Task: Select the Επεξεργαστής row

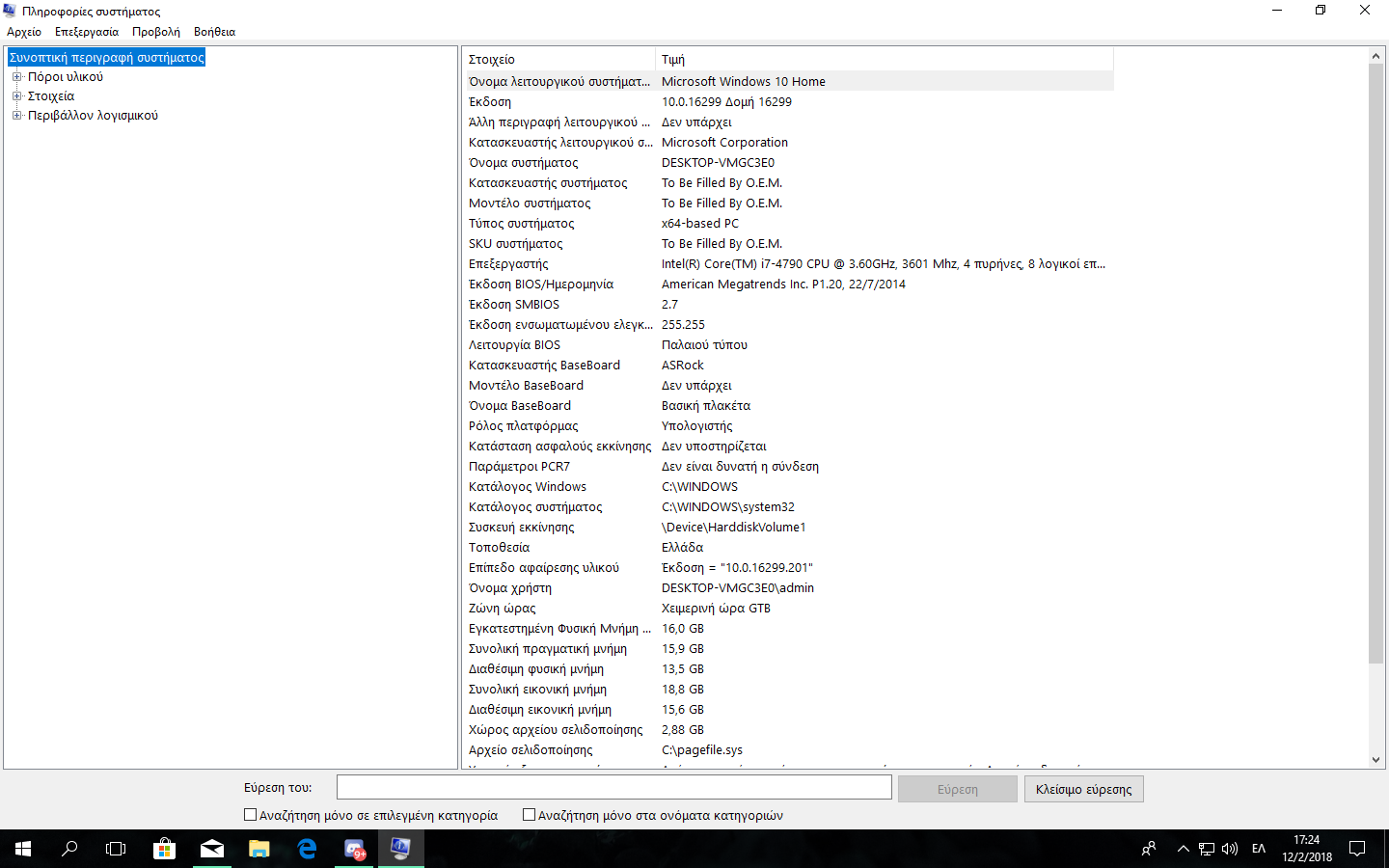Action: (788, 264)
